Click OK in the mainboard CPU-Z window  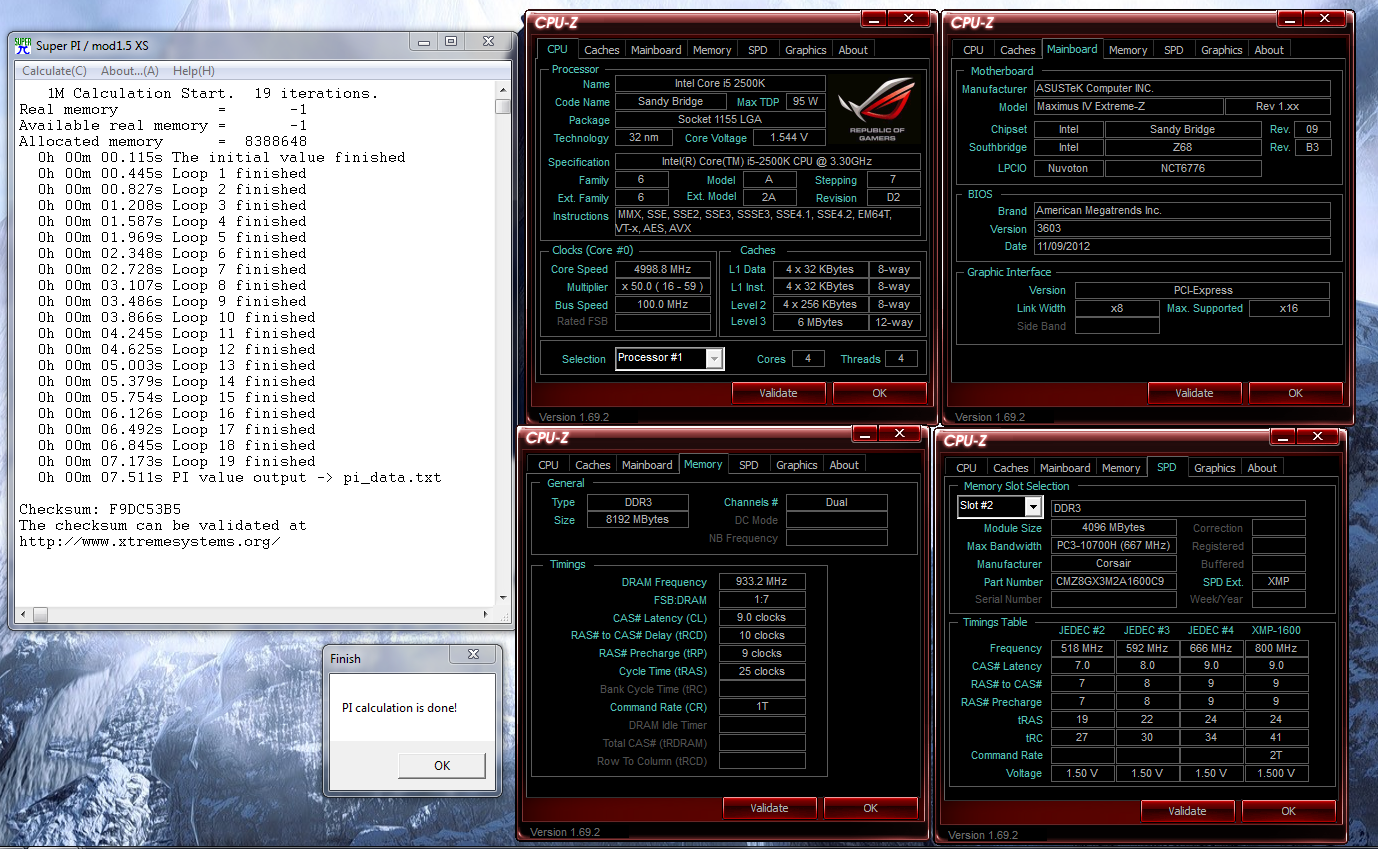1295,393
